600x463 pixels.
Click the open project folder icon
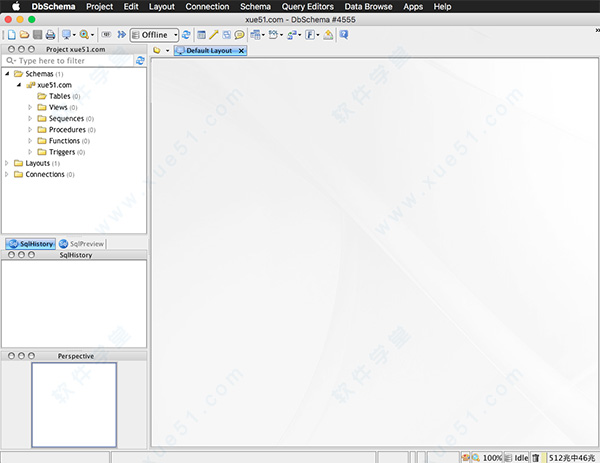click(24, 35)
